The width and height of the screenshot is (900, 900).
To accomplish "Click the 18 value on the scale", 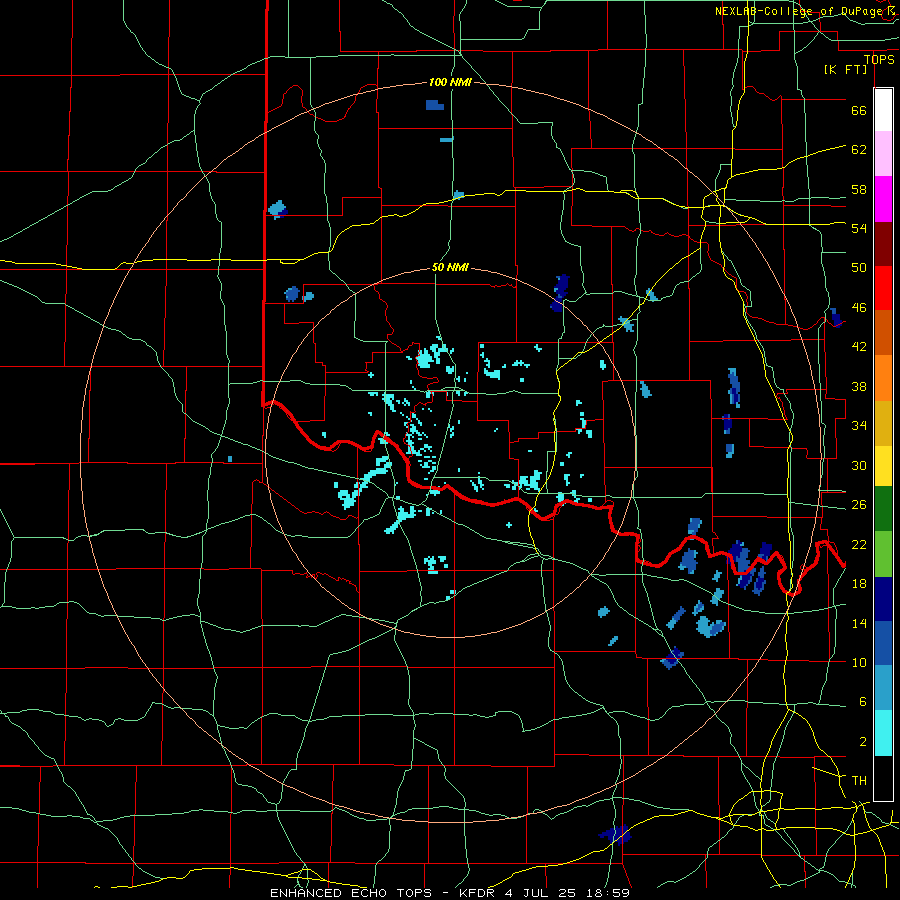I will click(x=859, y=584).
